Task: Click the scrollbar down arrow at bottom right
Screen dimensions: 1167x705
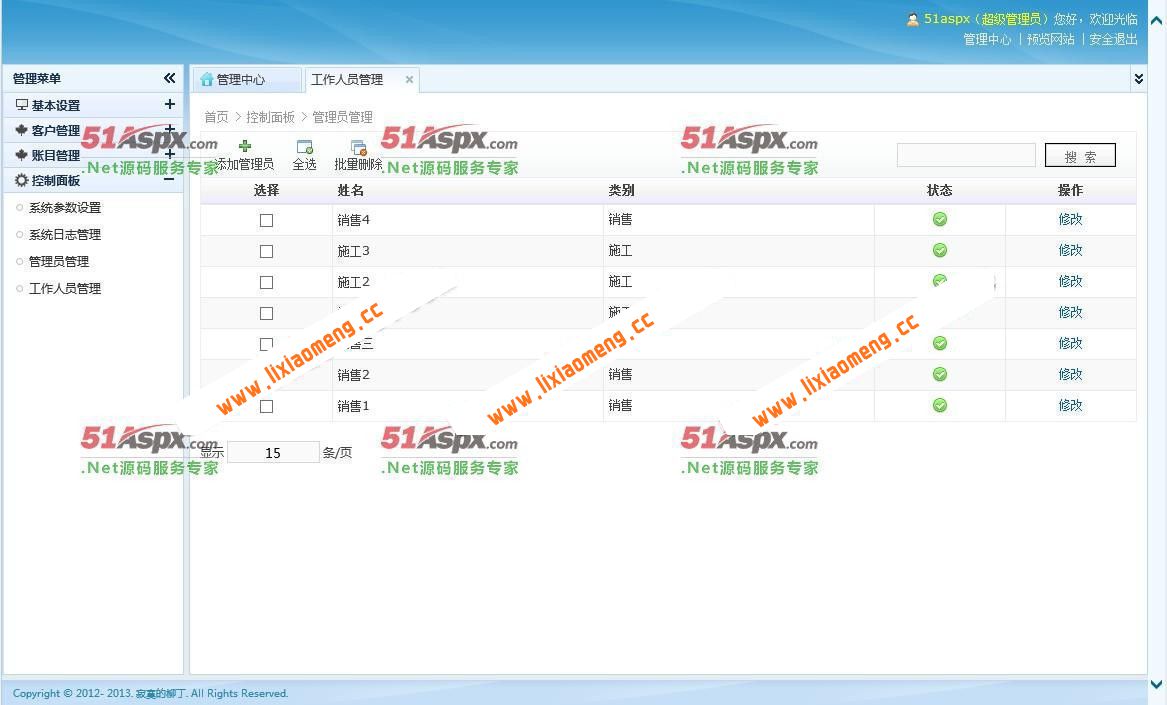Action: click(x=1157, y=684)
